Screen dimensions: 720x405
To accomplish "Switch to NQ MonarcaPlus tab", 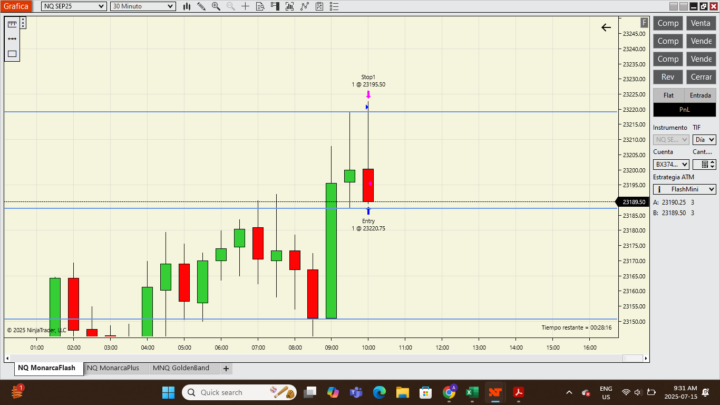I will [113, 368].
